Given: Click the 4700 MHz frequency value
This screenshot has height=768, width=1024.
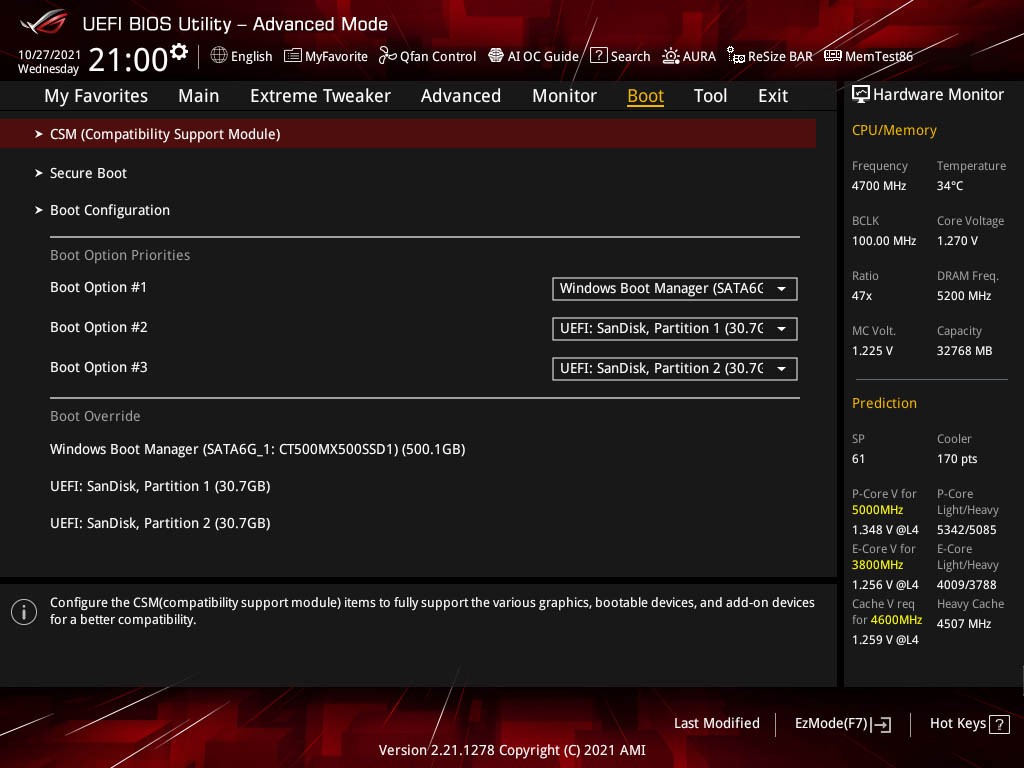Looking at the screenshot, I should pos(879,186).
